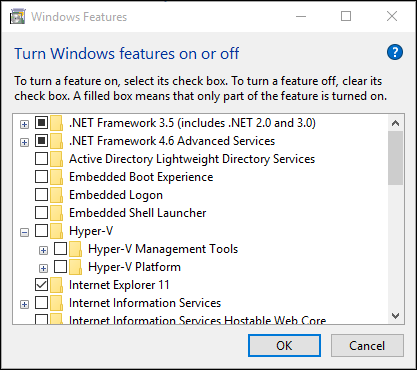Check the Hyper-V Management Tools box
This screenshot has width=417, height=370.
[60, 248]
